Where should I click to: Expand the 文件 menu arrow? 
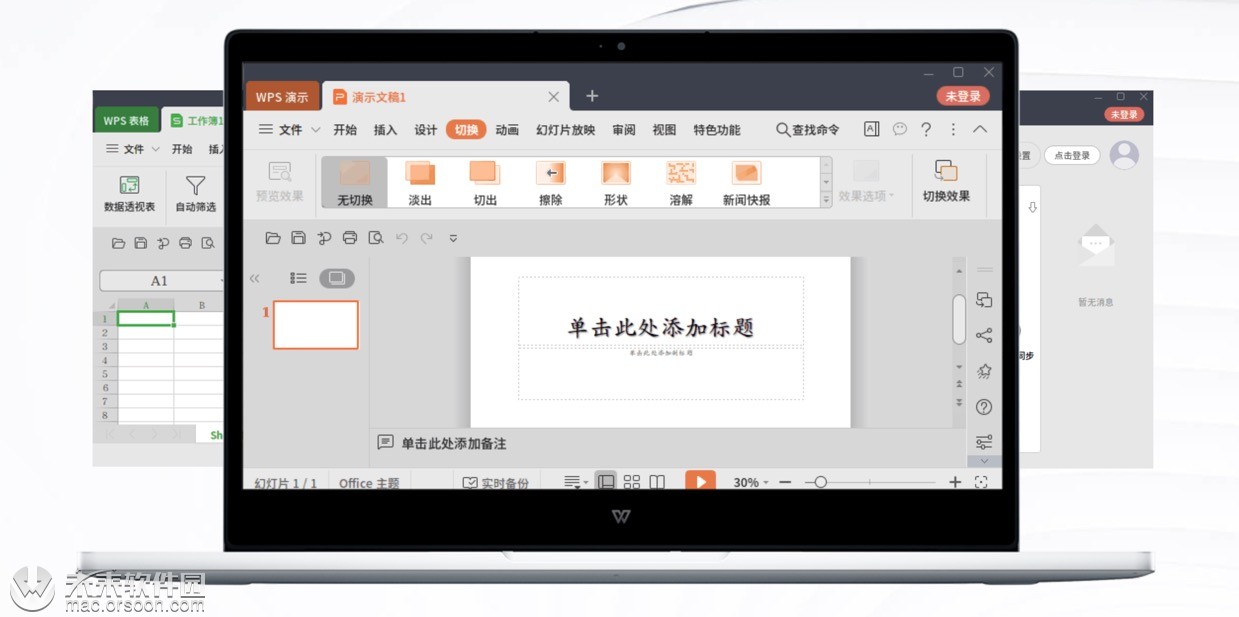click(316, 130)
